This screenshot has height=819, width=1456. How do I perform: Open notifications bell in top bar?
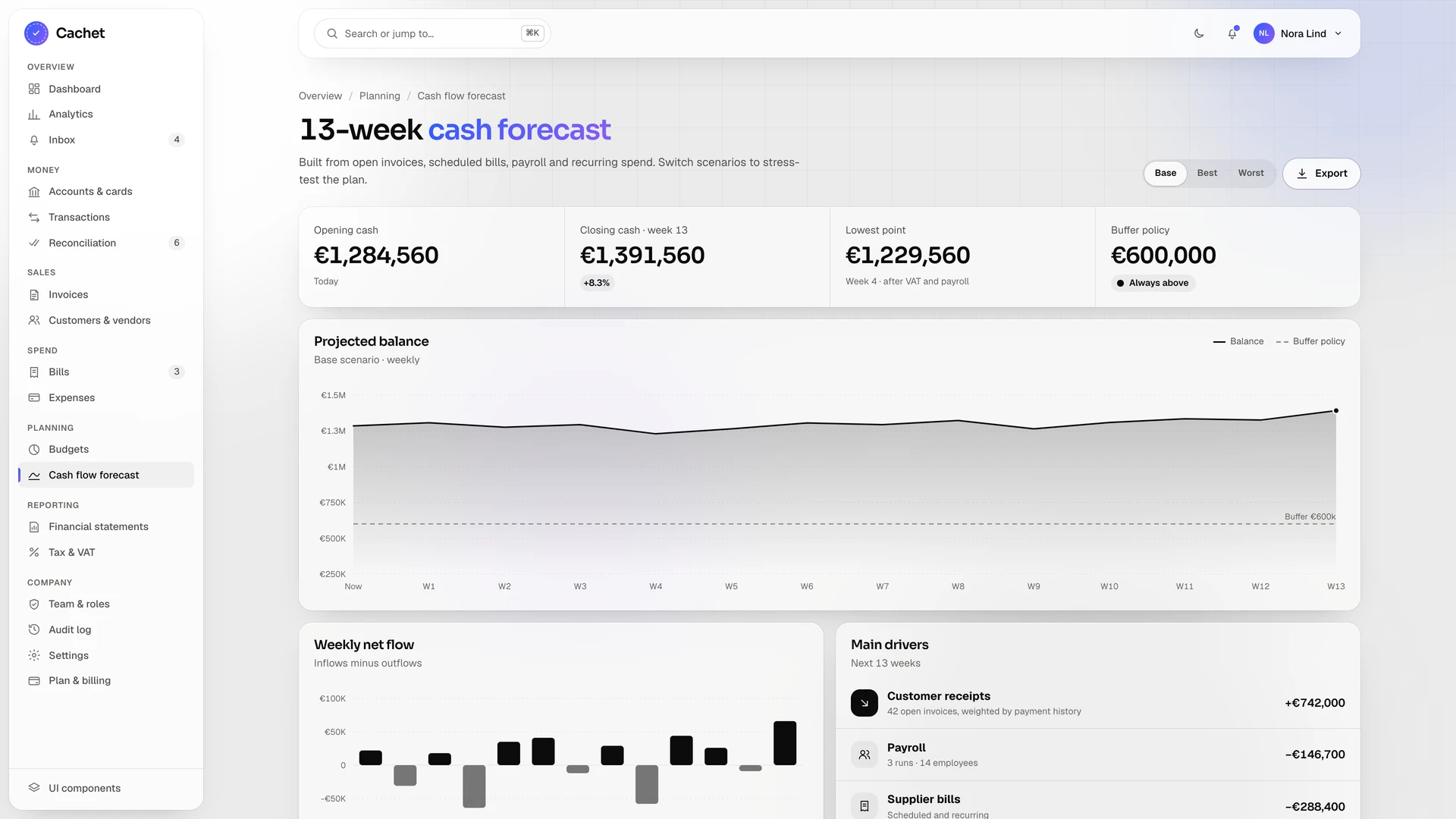[1232, 33]
